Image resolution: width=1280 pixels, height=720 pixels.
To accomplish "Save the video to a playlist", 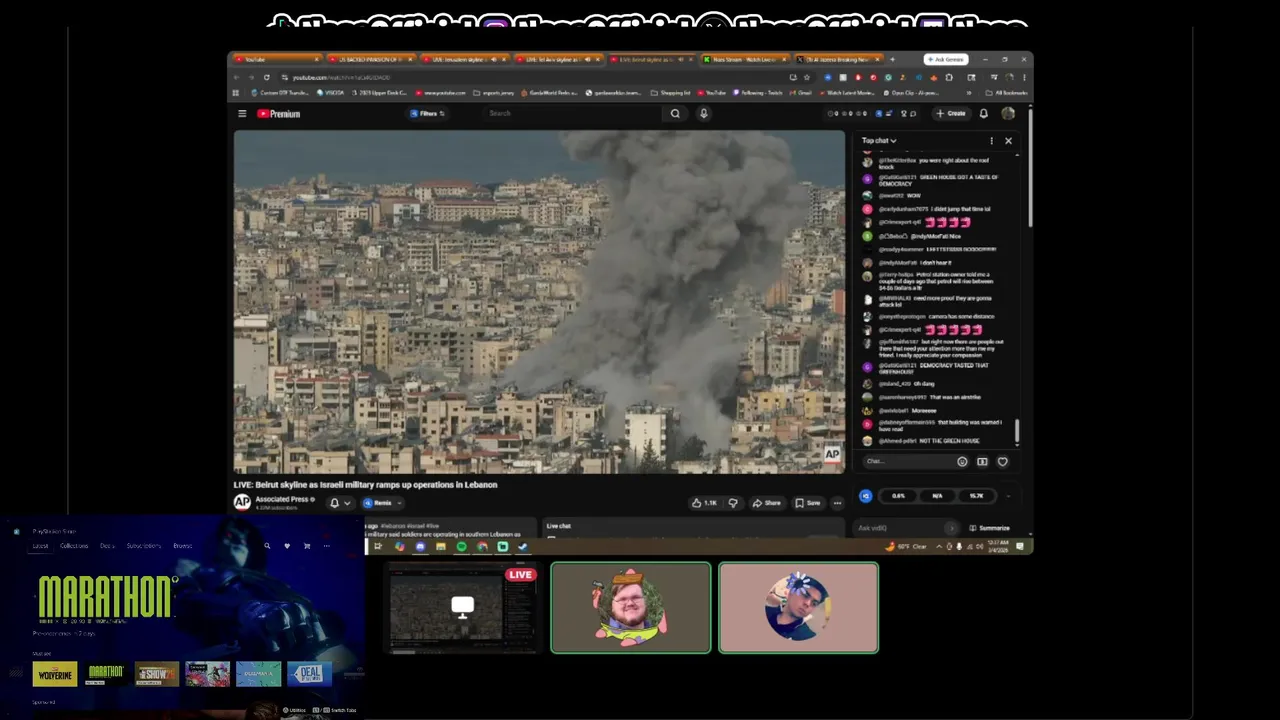I will pos(808,503).
